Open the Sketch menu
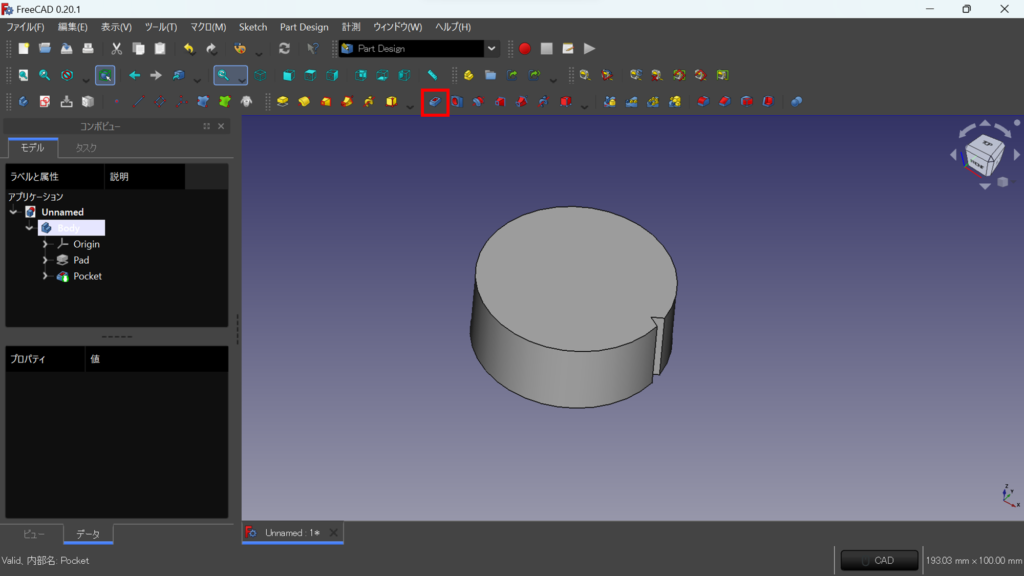The image size is (1024, 576). coord(253,27)
